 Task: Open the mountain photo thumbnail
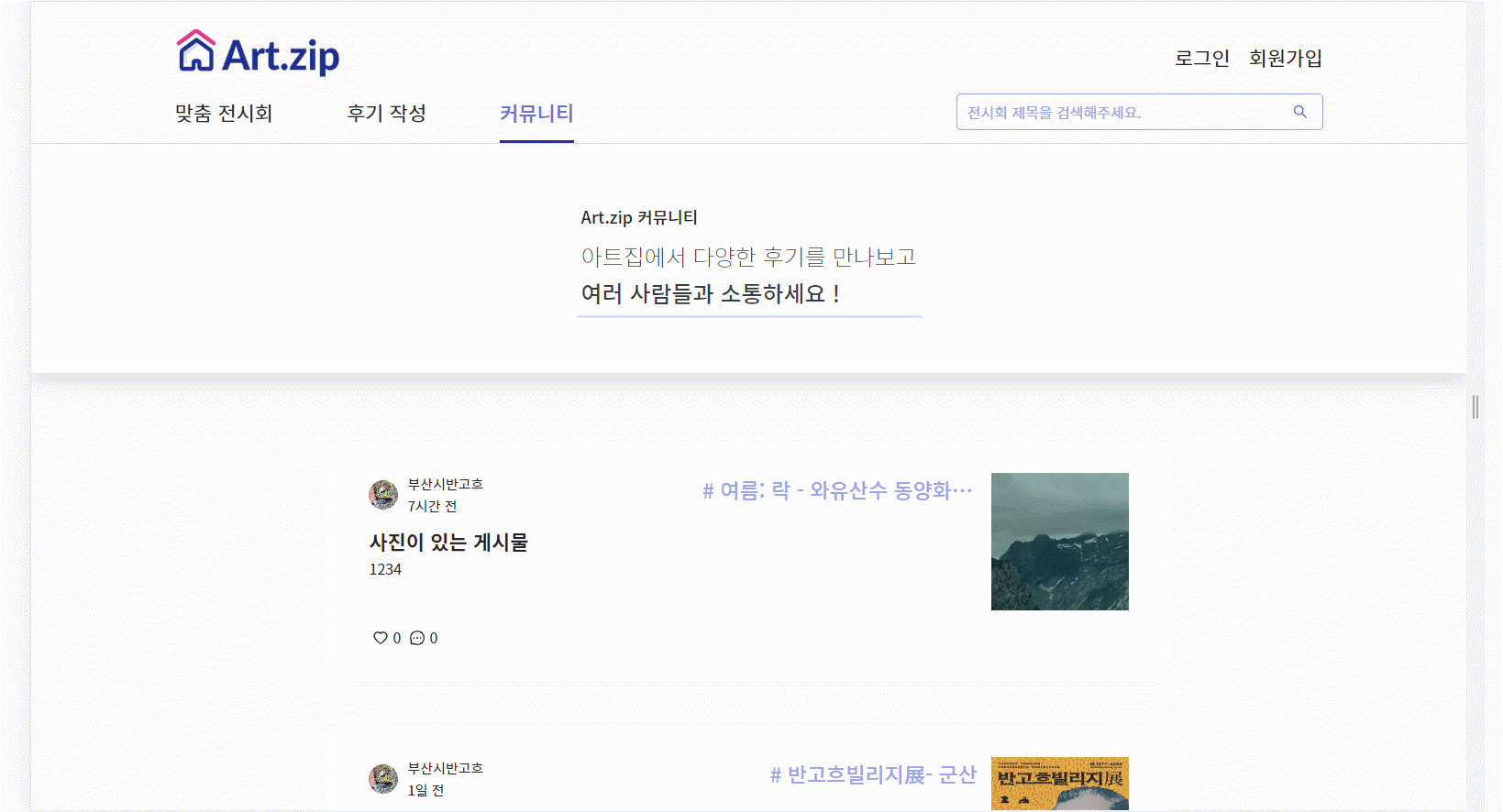click(1060, 542)
